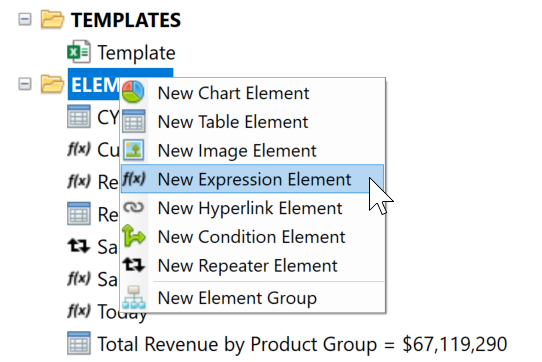Click the TEMPLATES folder label

click(x=126, y=20)
